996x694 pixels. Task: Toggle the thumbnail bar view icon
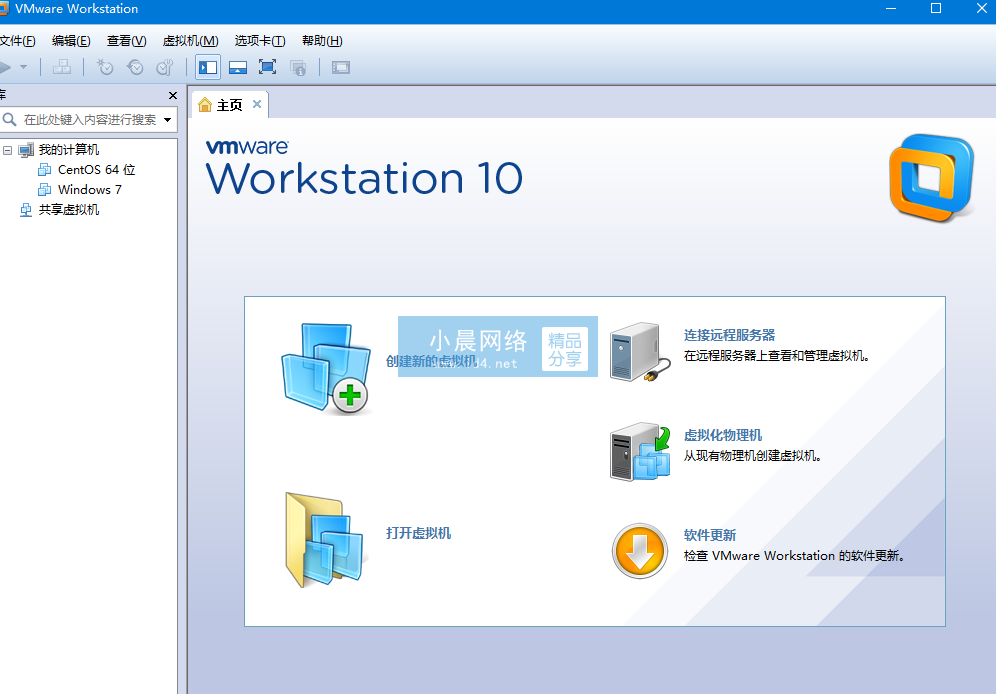click(238, 67)
